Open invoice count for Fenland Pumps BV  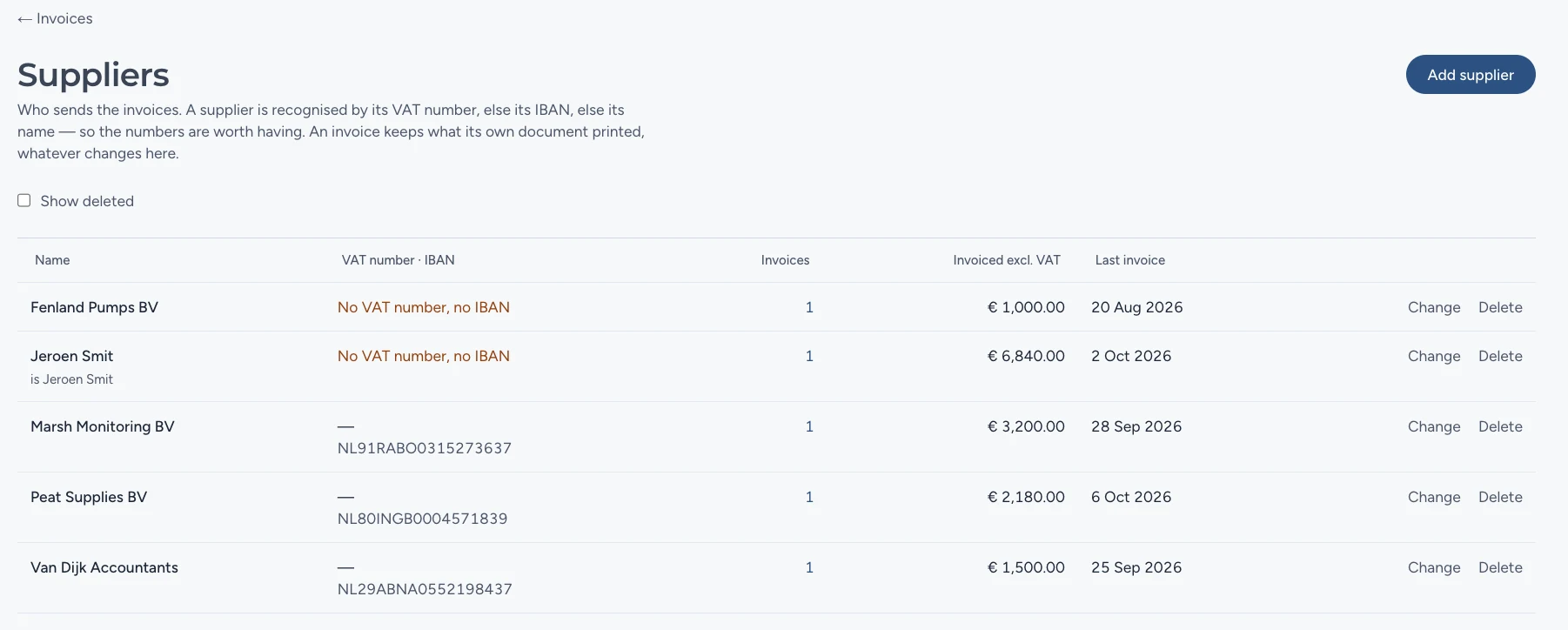[809, 307]
